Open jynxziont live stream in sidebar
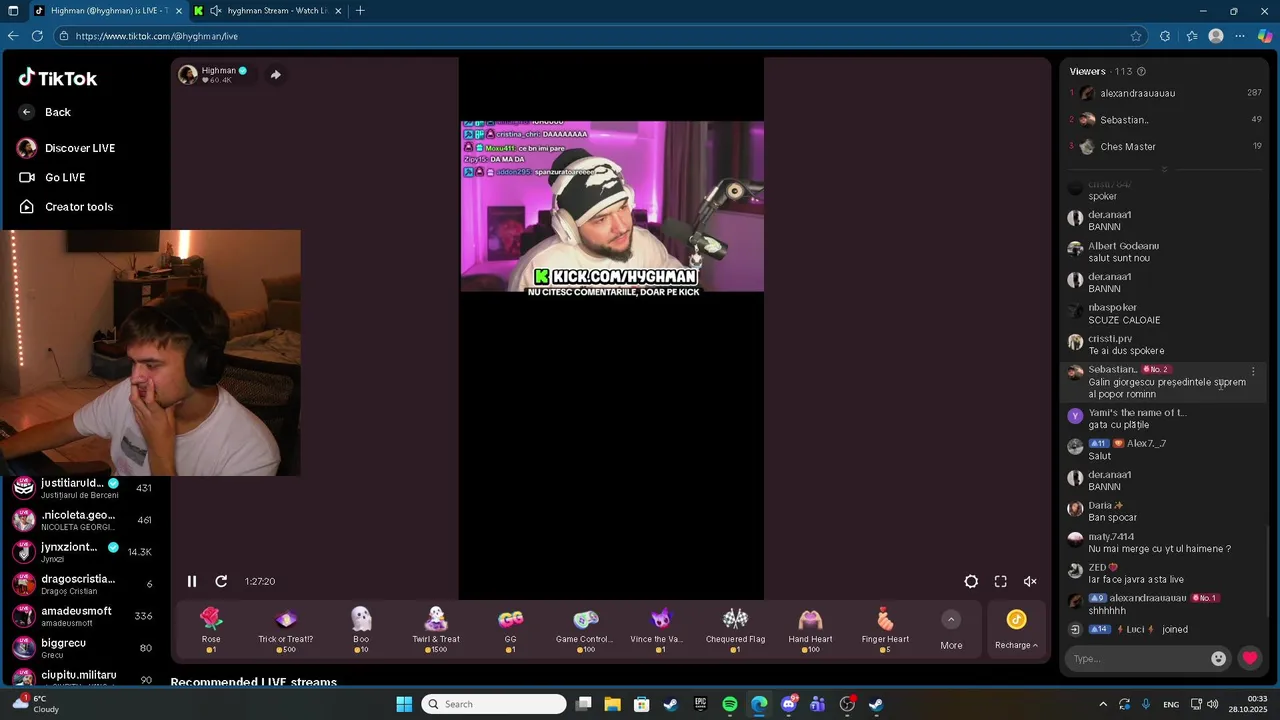The width and height of the screenshot is (1280, 720). pos(85,552)
